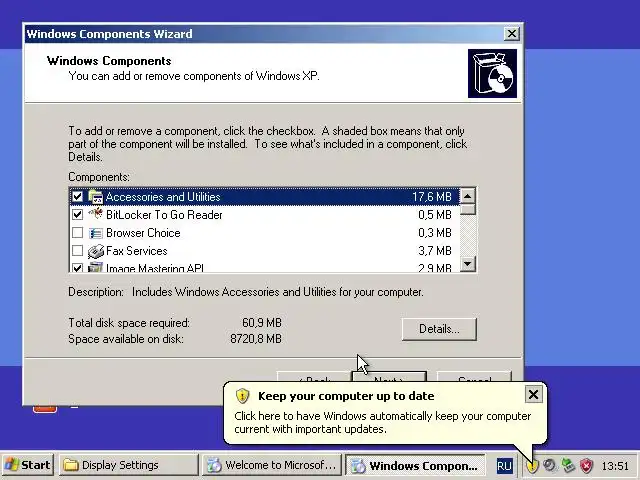The height and width of the screenshot is (480, 640).
Task: Select the Accessories and Utilities row label
Action: point(163,197)
